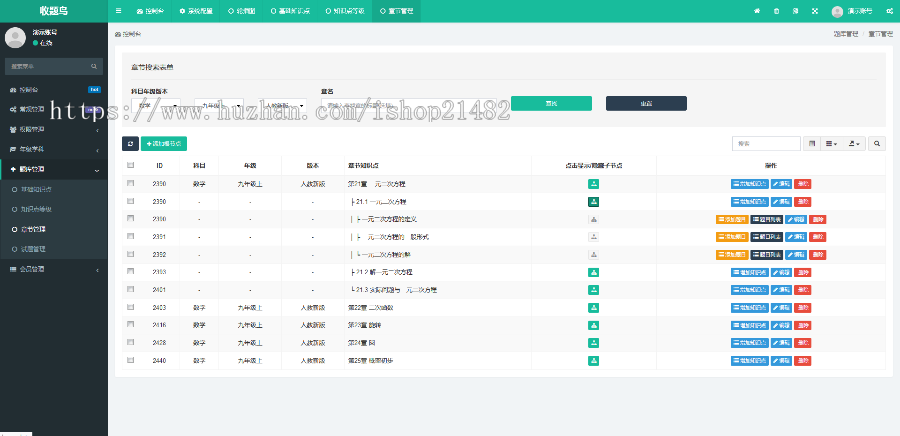900x436 pixels.
Task: Toggle child nodes icon for 第21章 row
Action: pyautogui.click(x=593, y=184)
